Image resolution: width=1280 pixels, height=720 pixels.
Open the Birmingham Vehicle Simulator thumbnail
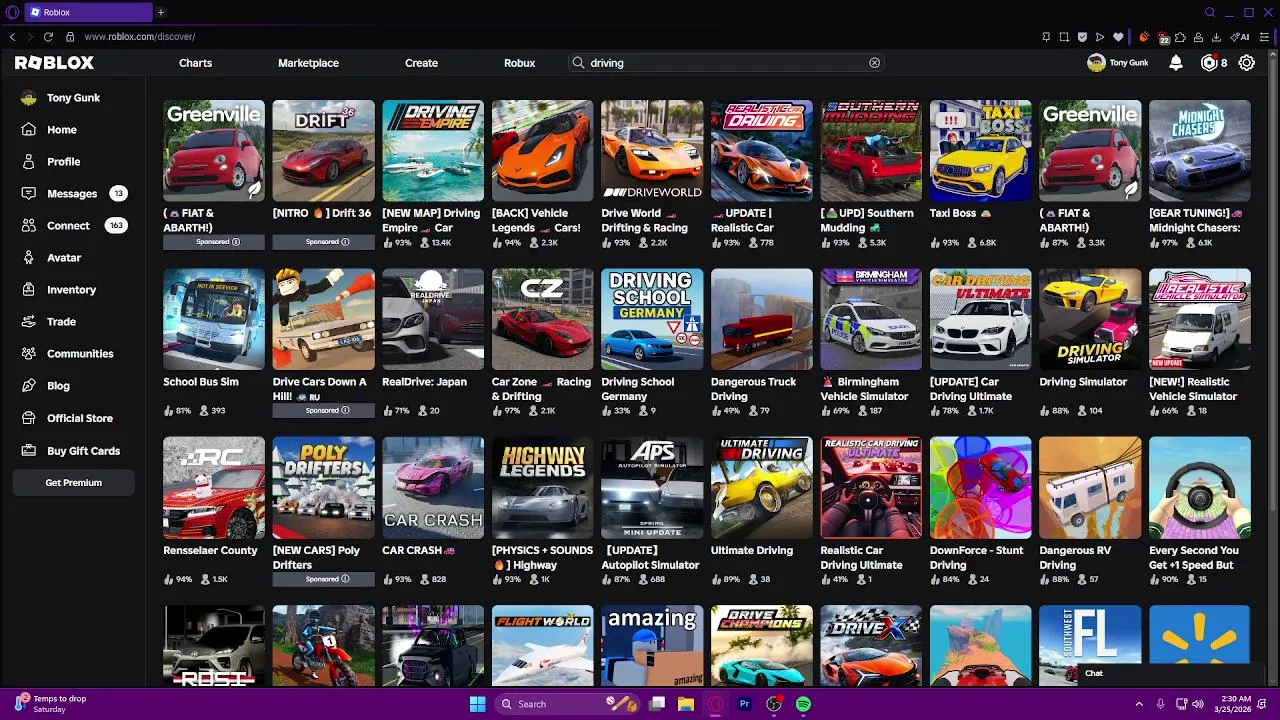click(x=871, y=320)
